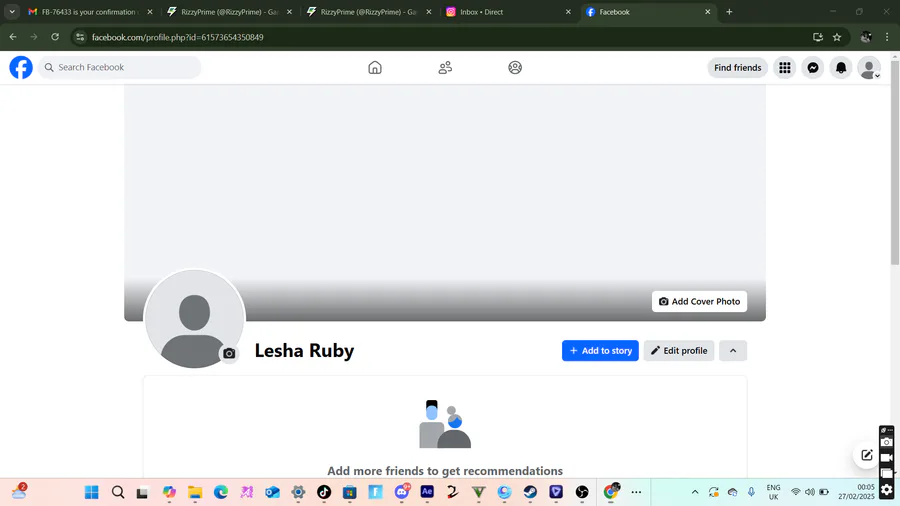Click the new message compose floating icon
This screenshot has width=900, height=506.
pyautogui.click(x=867, y=455)
